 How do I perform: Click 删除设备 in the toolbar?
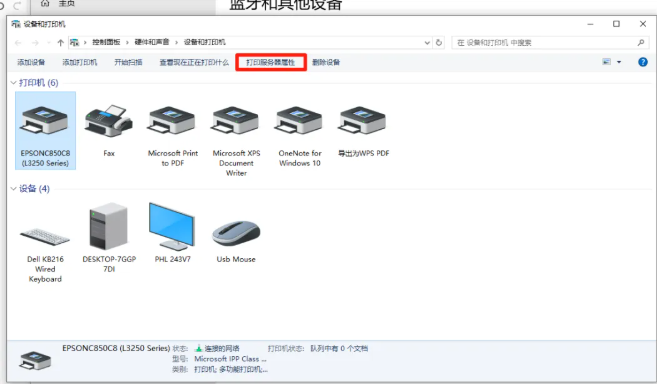(x=326, y=62)
